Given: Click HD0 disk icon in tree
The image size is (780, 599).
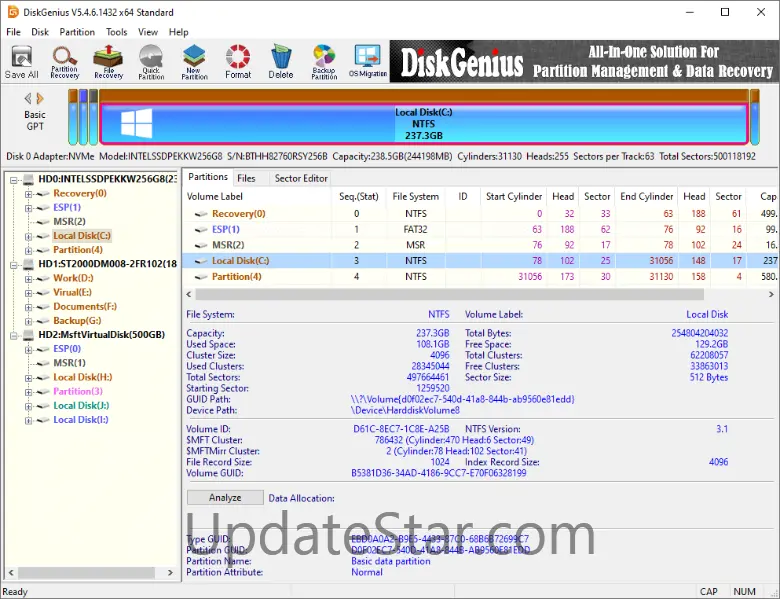Looking at the screenshot, I should (x=29, y=179).
